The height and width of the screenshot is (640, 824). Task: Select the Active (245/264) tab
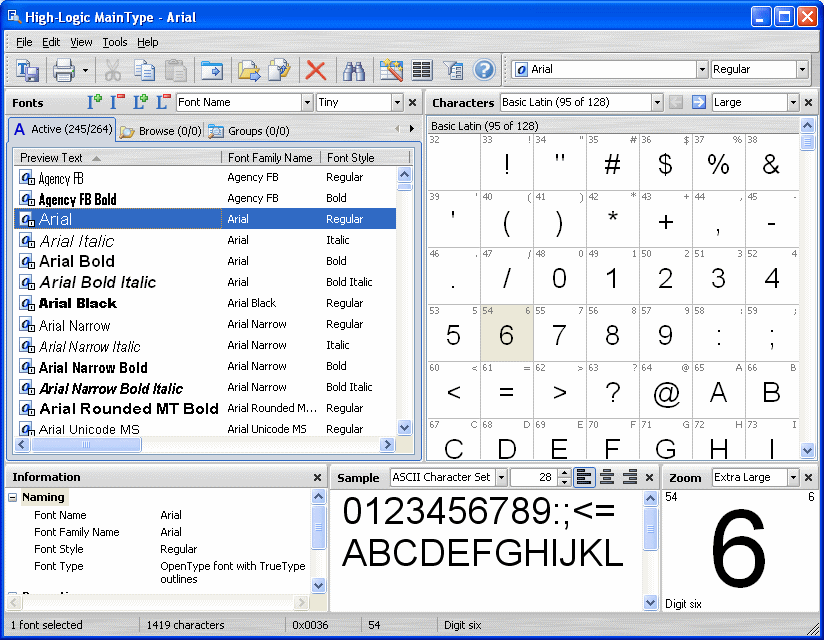pos(62,129)
